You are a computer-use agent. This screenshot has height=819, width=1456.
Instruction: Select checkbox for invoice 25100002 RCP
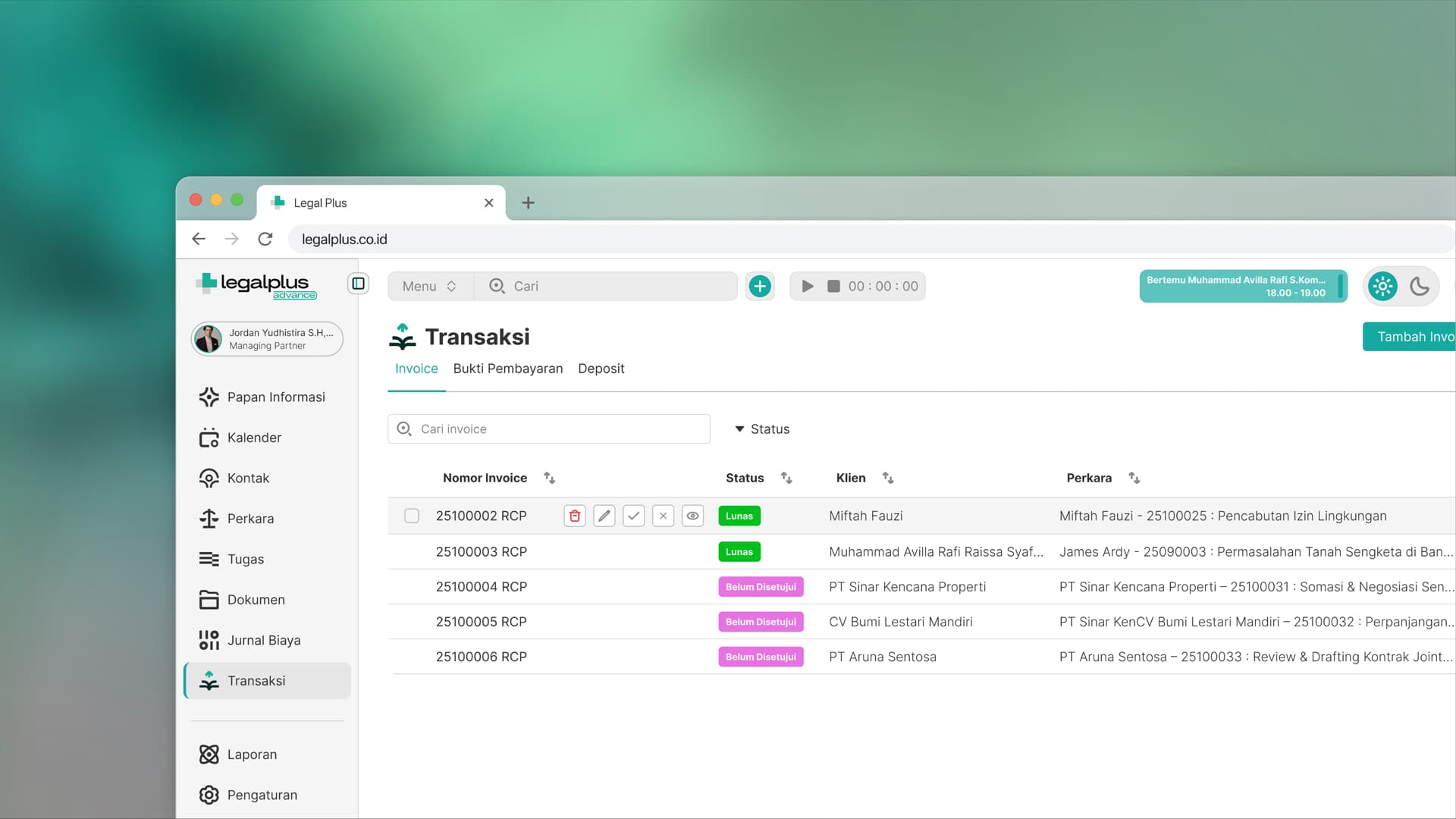click(412, 516)
